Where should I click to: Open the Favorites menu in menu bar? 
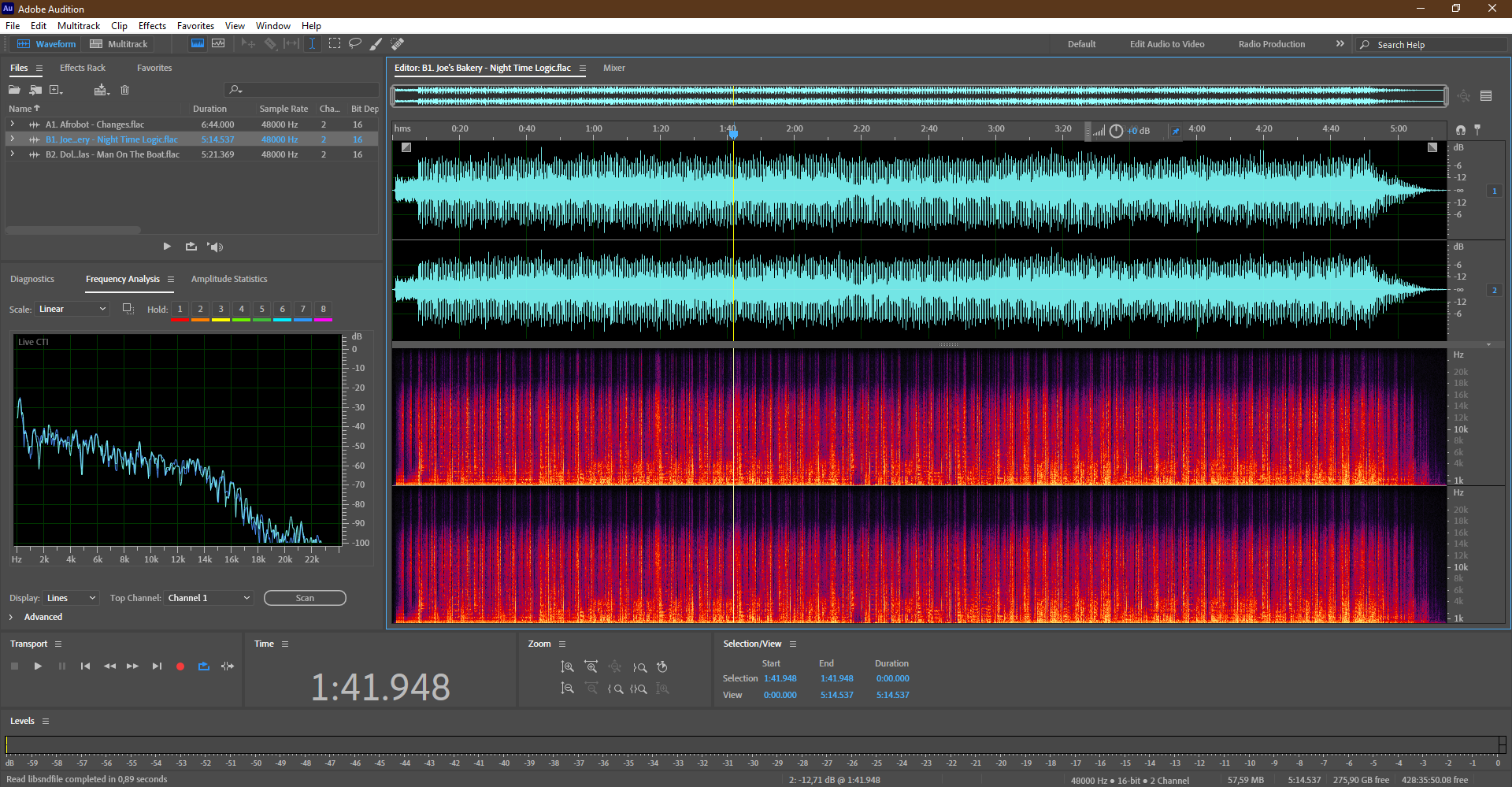pyautogui.click(x=195, y=26)
